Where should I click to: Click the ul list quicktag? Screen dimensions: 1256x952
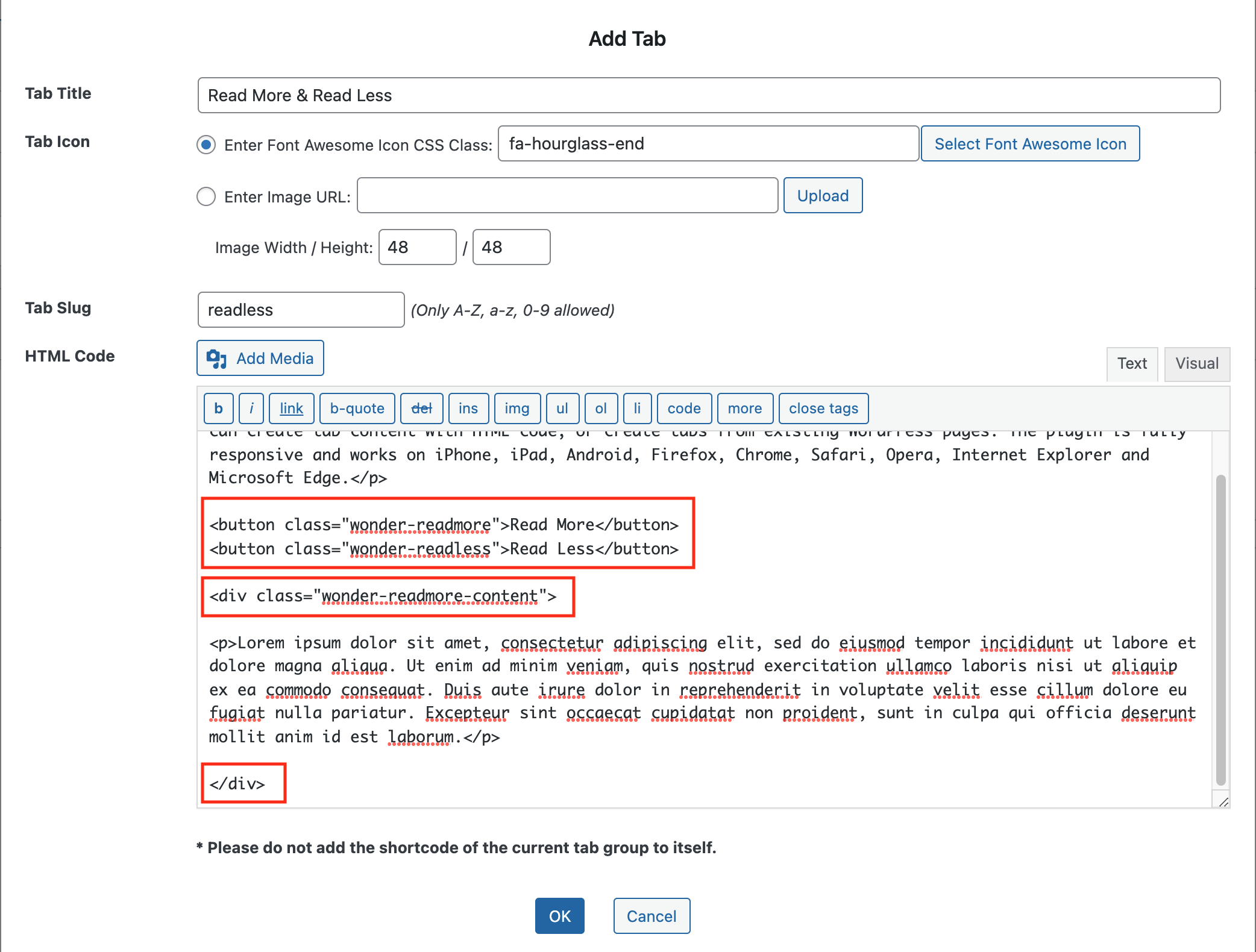(562, 409)
